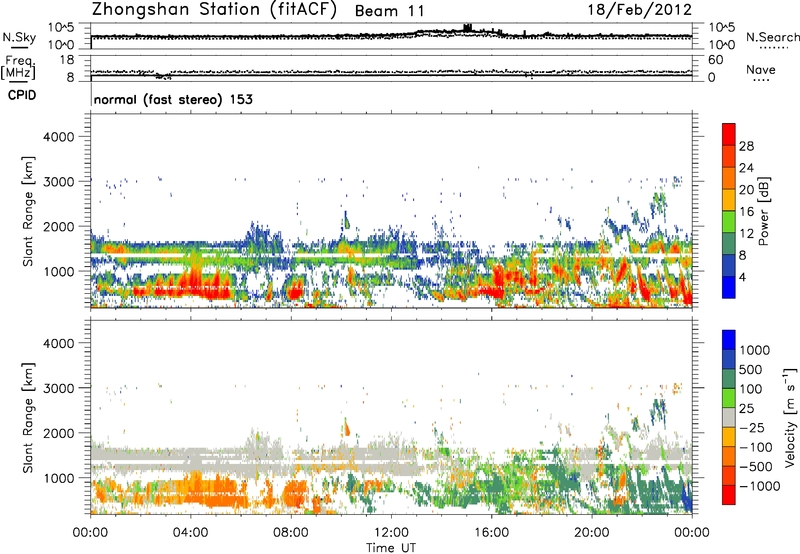Click the Nave legend label
This screenshot has height=554, width=800.
(761, 69)
